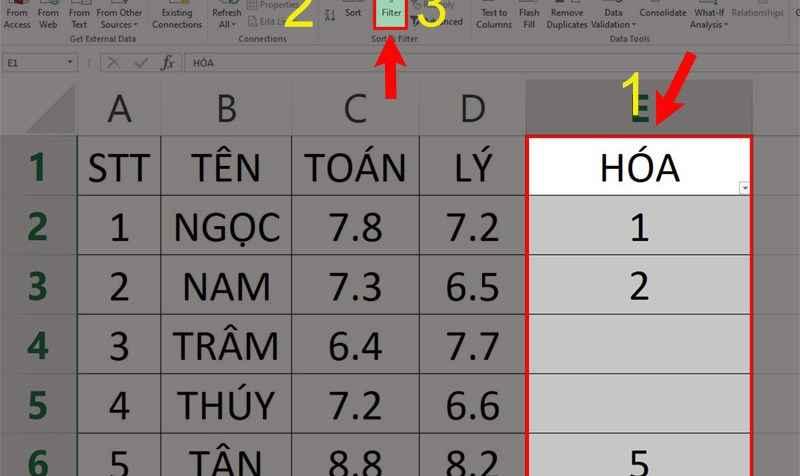Image resolution: width=800 pixels, height=476 pixels.
Task: Select column B header
Action: pos(227,108)
